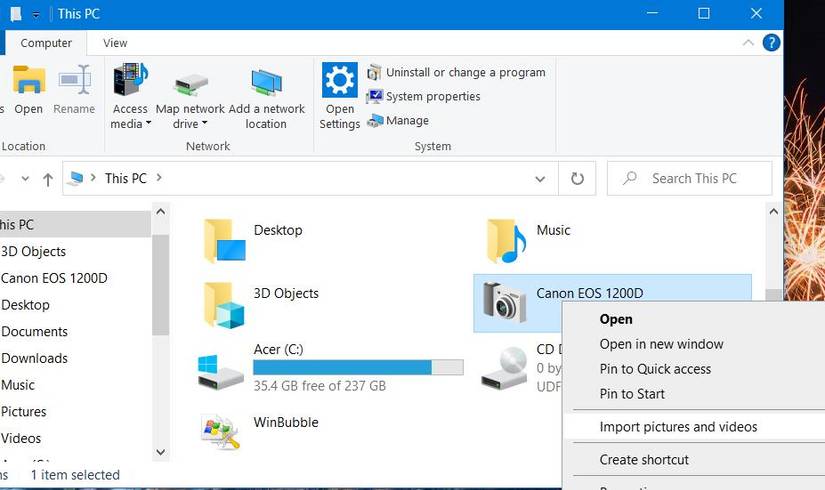
Task: Choose Open in new window
Action: (x=661, y=344)
